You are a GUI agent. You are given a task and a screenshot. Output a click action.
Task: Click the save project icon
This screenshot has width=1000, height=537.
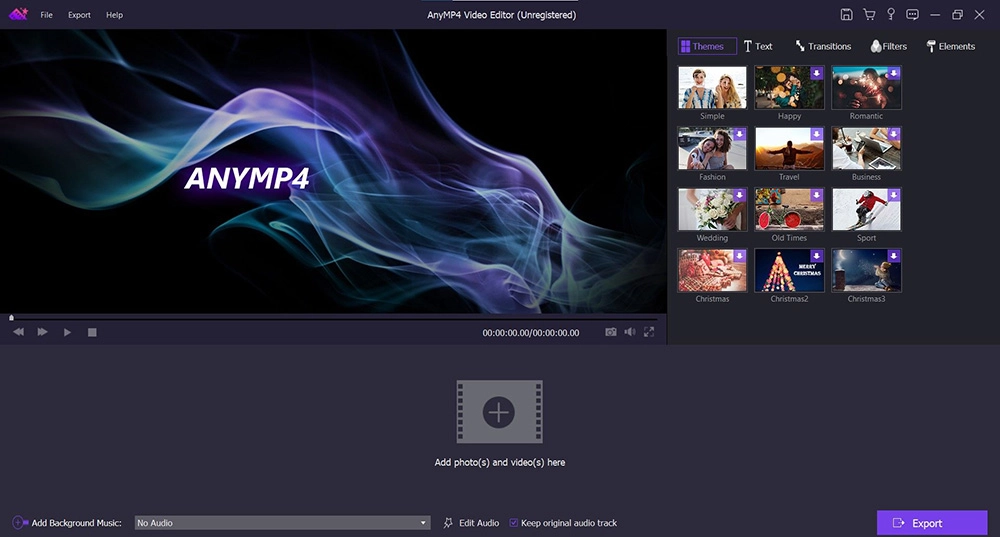tap(846, 15)
